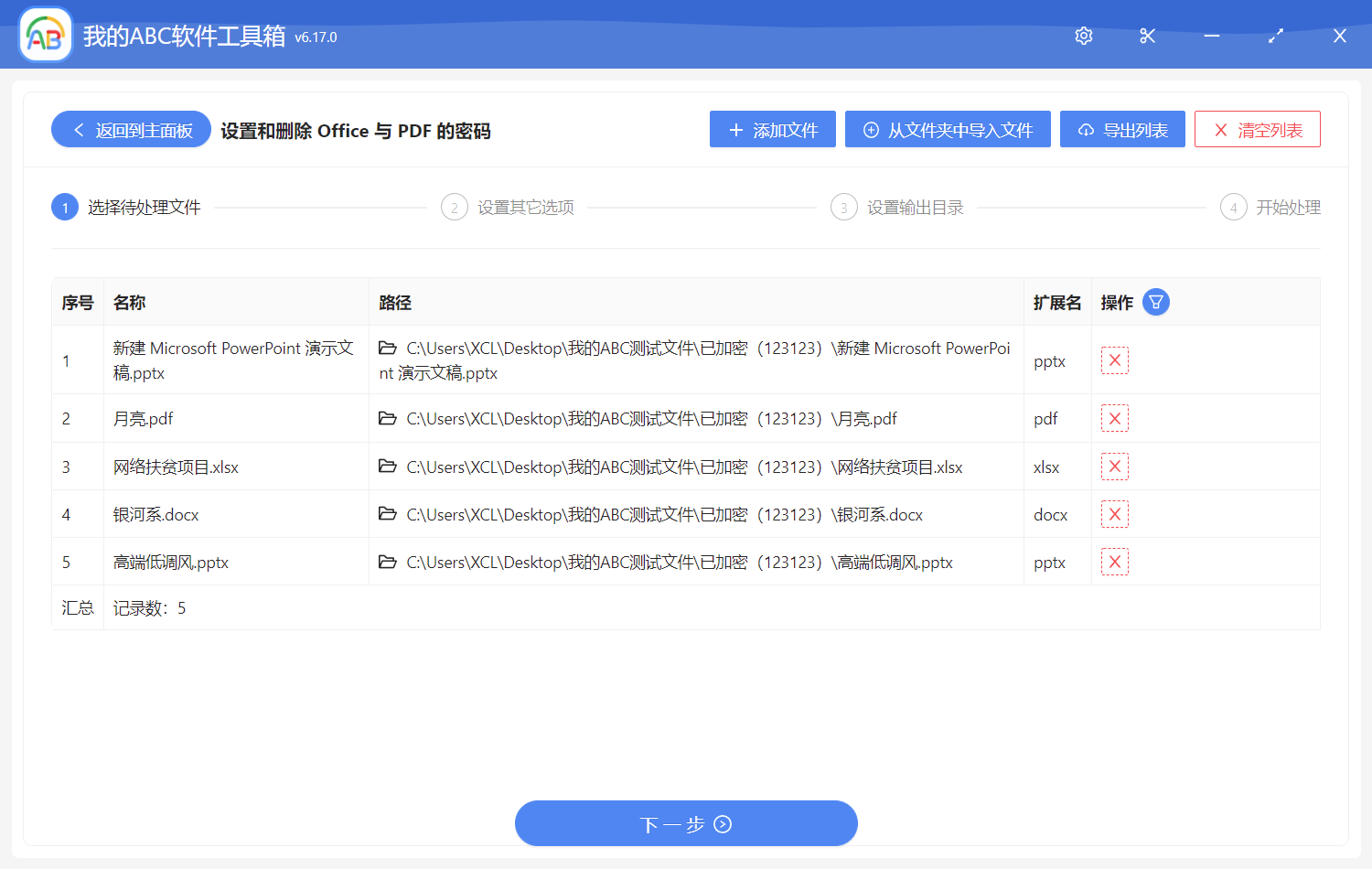Viewport: 1372px width, 869px height.
Task: Return to main panel via 返回到主面板
Action: 130,129
